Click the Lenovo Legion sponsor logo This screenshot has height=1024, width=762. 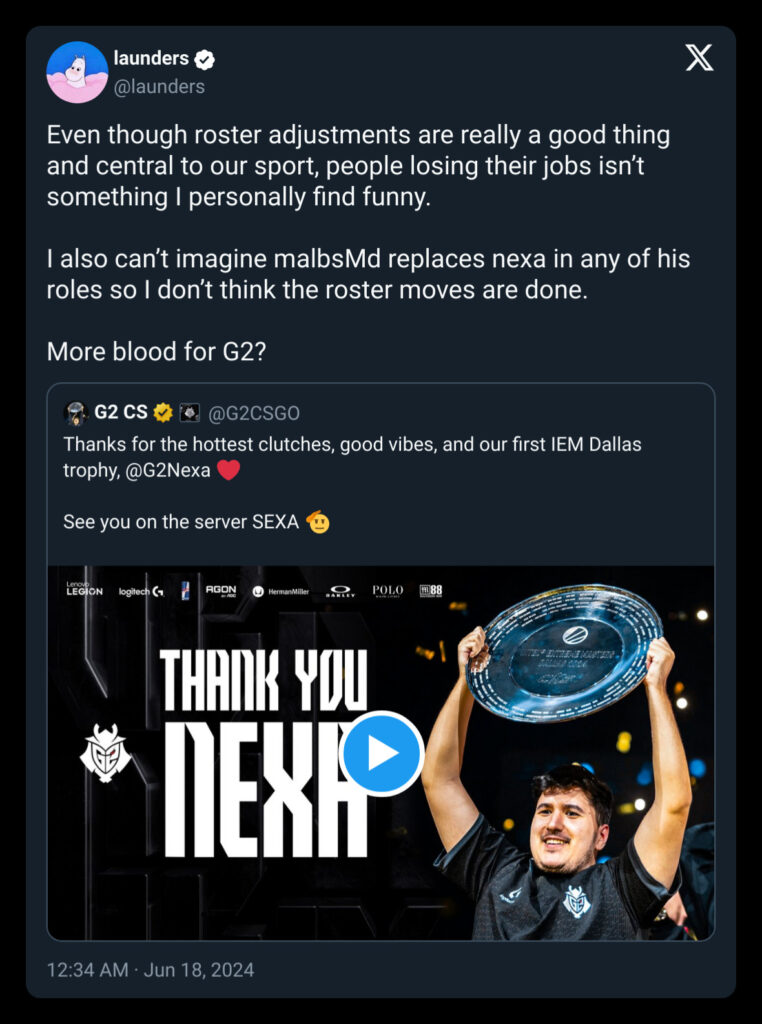click(84, 590)
